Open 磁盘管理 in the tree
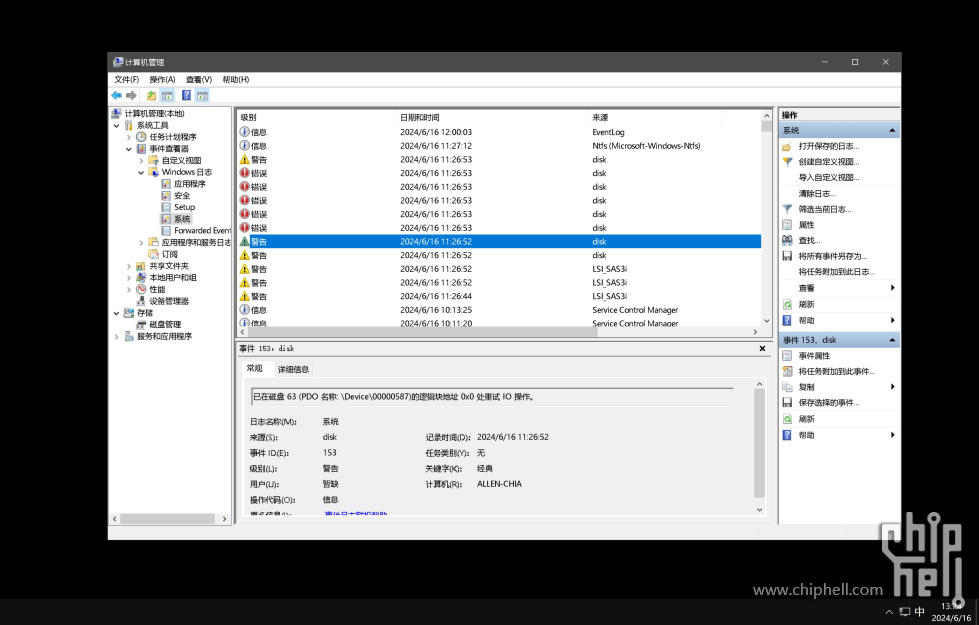Screen dimensions: 979x625 [x=165, y=324]
